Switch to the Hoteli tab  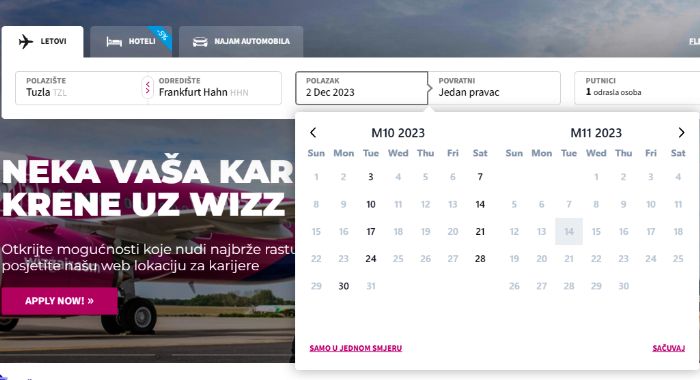click(131, 42)
